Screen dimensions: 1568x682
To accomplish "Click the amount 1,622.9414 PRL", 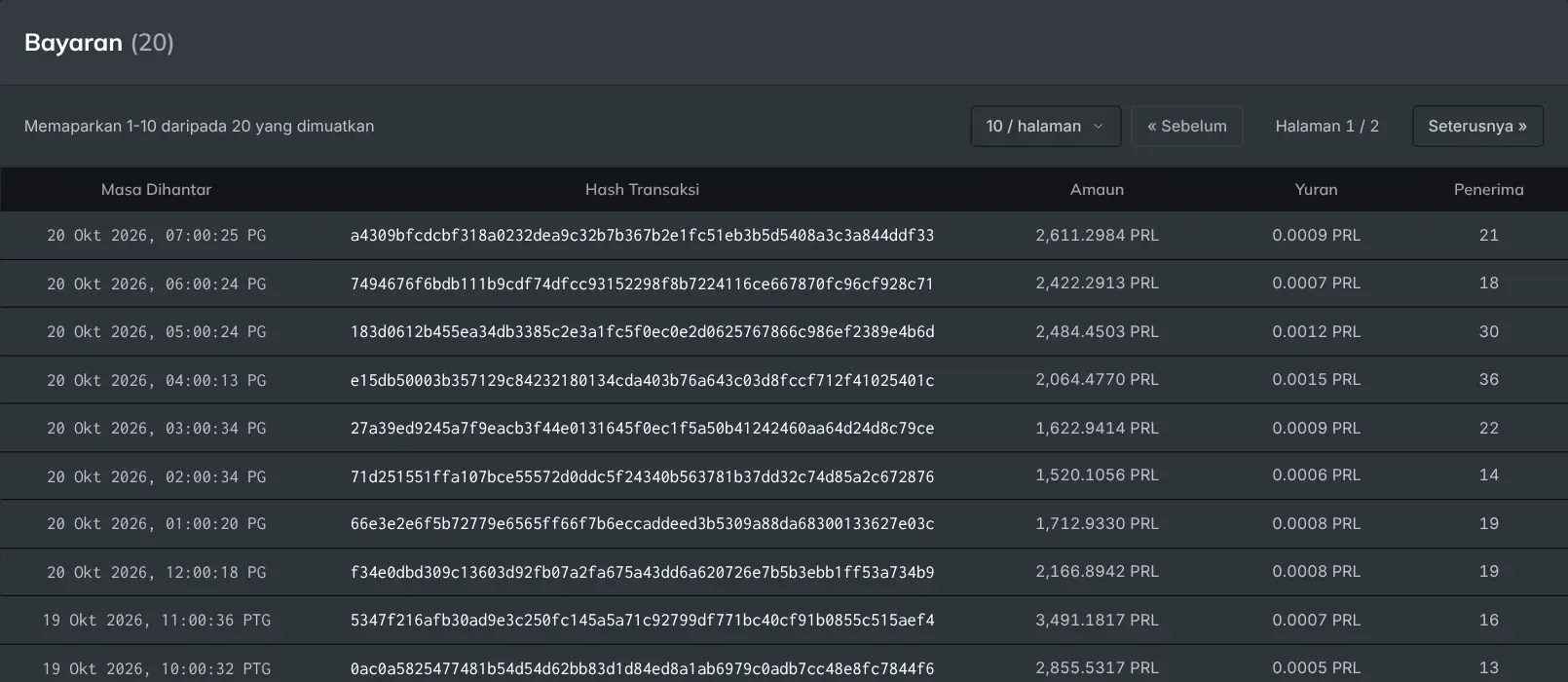I will tap(1097, 429).
